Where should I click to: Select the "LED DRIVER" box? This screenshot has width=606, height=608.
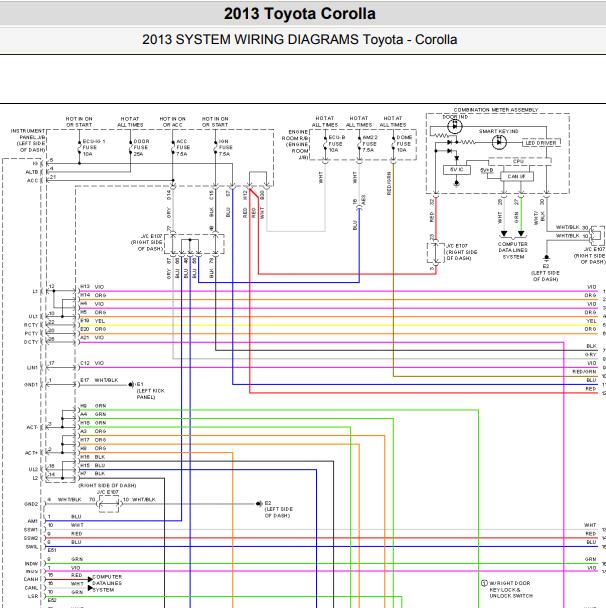tap(540, 143)
